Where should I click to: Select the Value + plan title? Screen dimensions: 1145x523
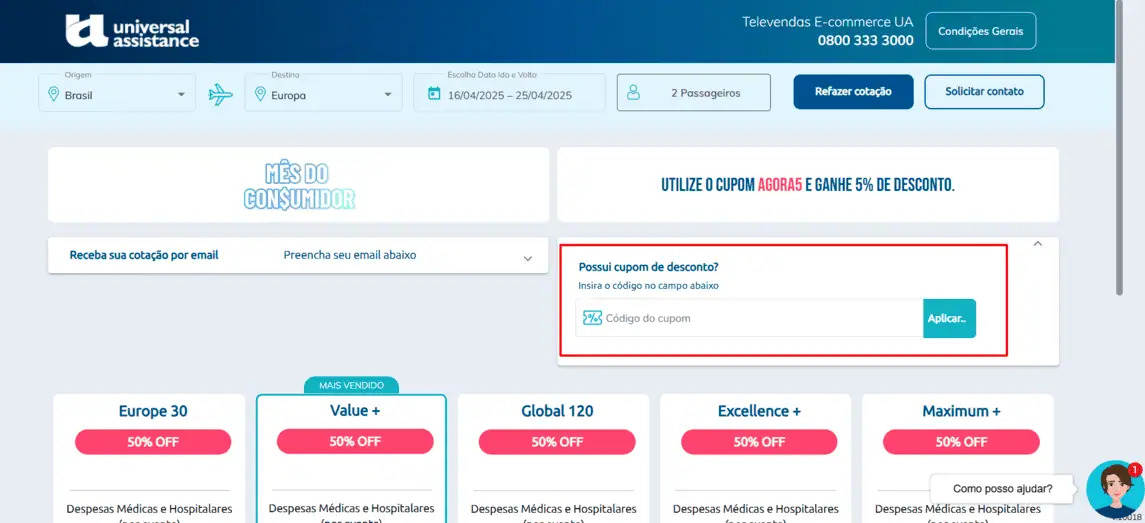click(x=355, y=411)
